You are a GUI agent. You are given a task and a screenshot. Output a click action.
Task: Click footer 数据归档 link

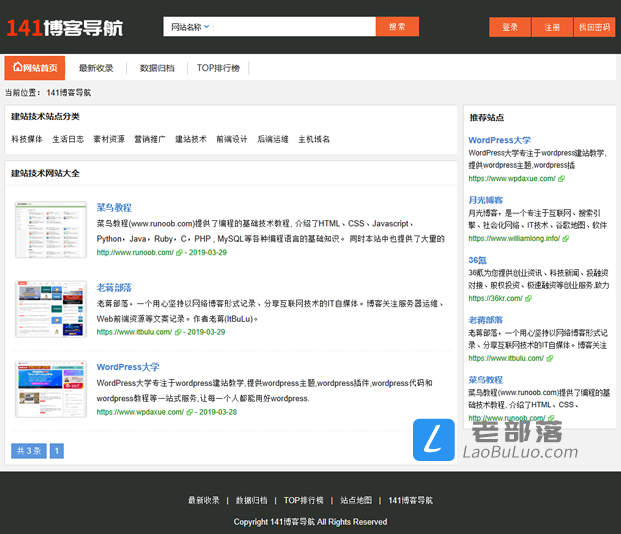251,500
